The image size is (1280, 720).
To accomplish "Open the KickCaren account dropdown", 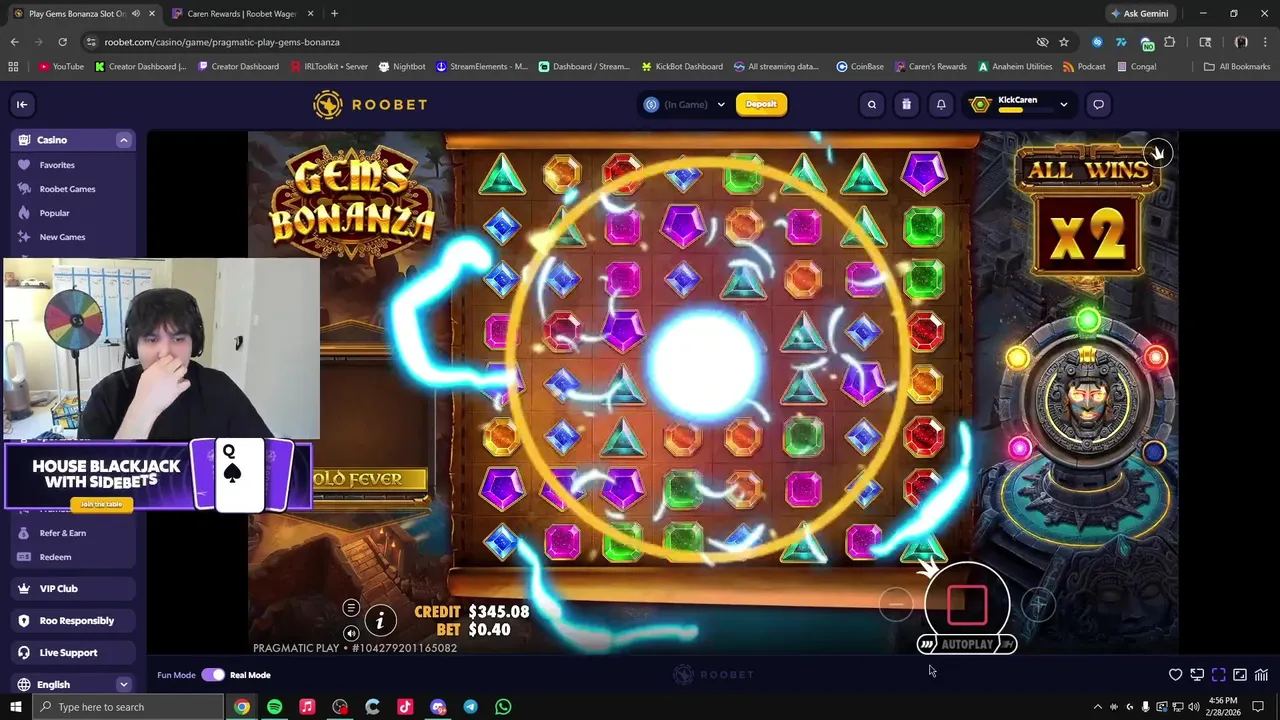I will point(1020,104).
